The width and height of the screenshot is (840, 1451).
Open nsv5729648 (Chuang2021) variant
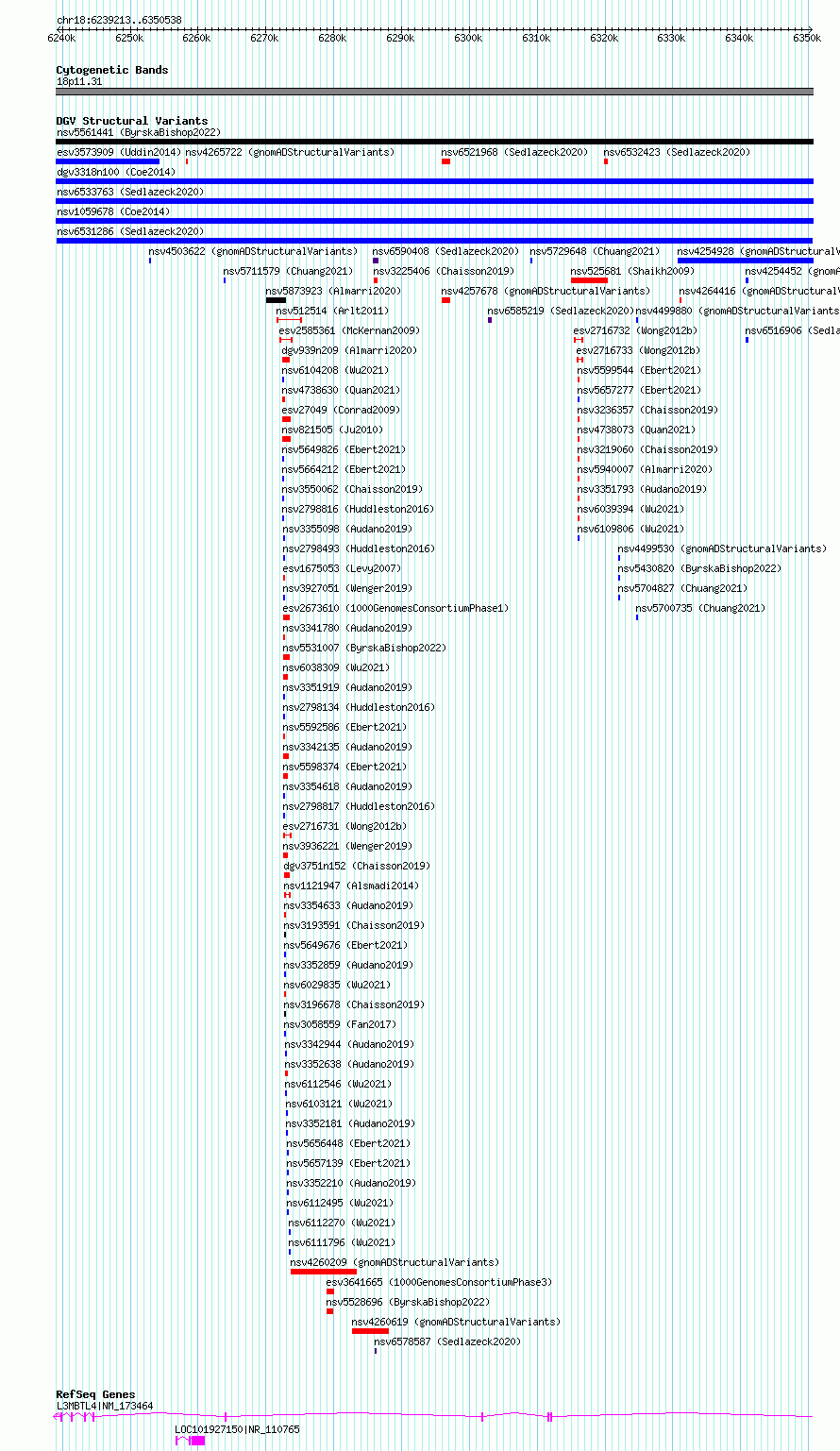click(x=595, y=251)
